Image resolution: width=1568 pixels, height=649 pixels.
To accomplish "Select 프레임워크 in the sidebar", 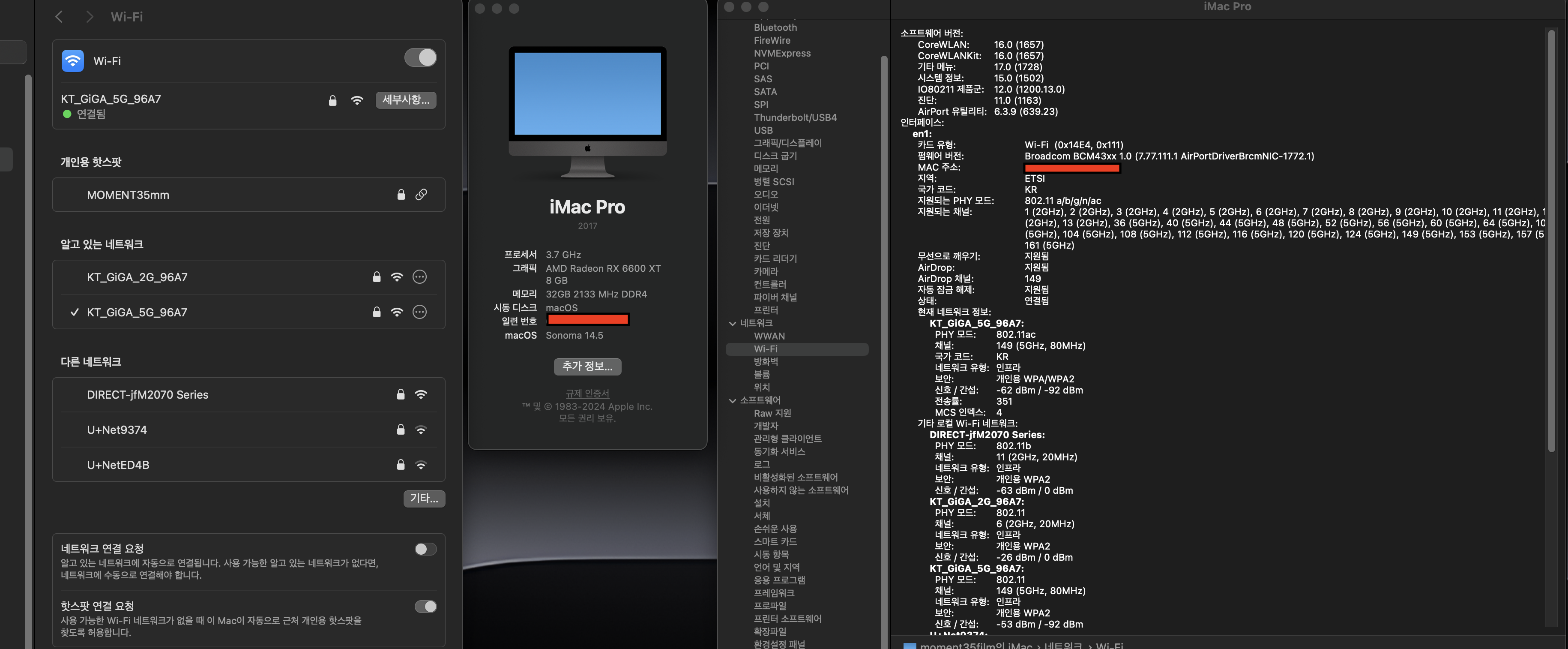I will (x=774, y=593).
